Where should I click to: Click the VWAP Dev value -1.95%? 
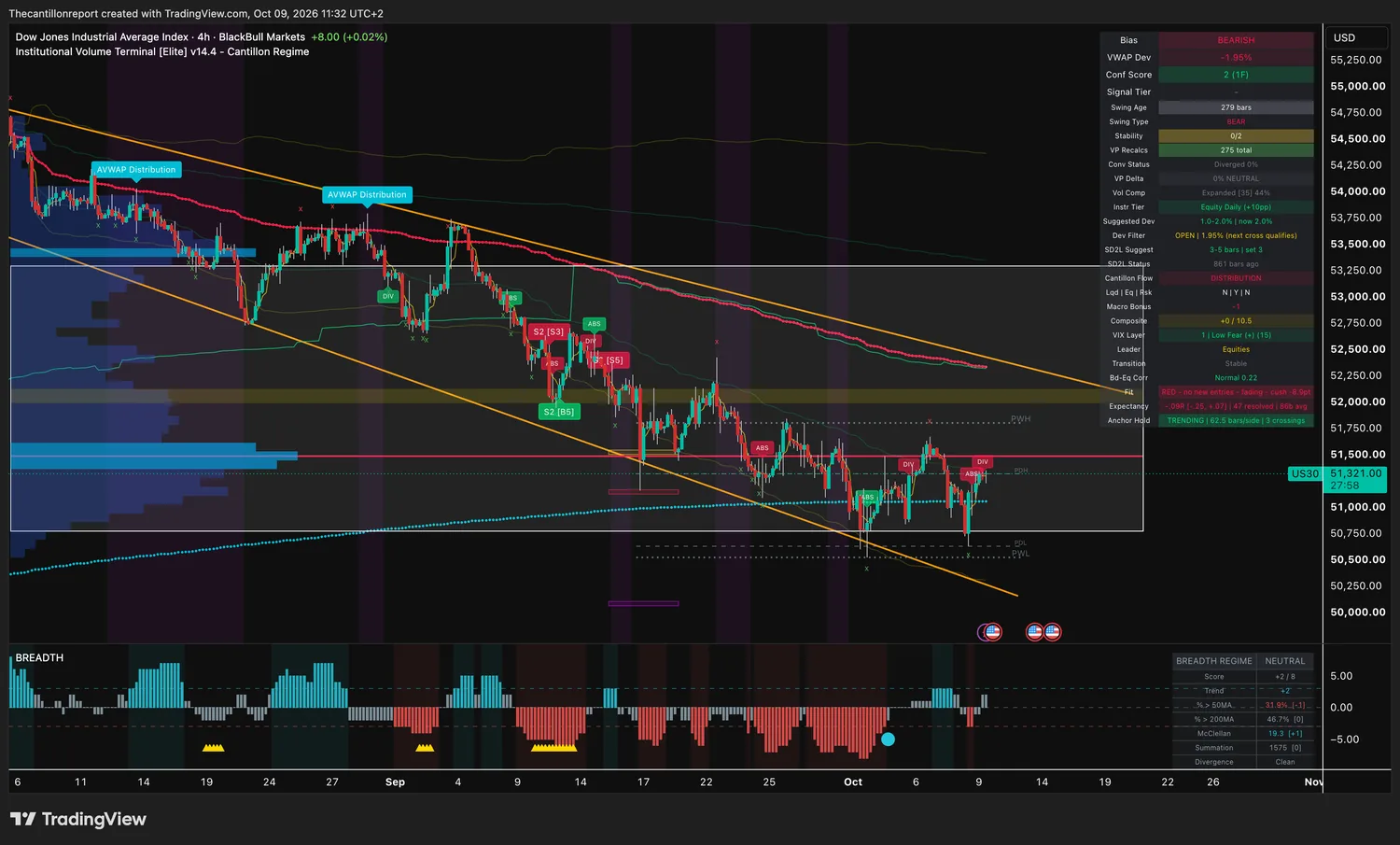pos(1236,58)
